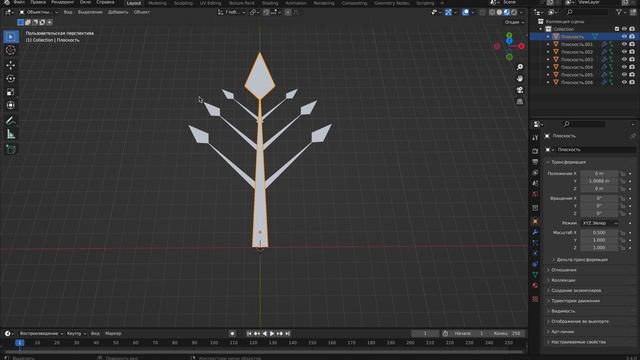Switch to the UV Editing workspace tab
This screenshot has width=640, height=360.
tap(211, 3)
